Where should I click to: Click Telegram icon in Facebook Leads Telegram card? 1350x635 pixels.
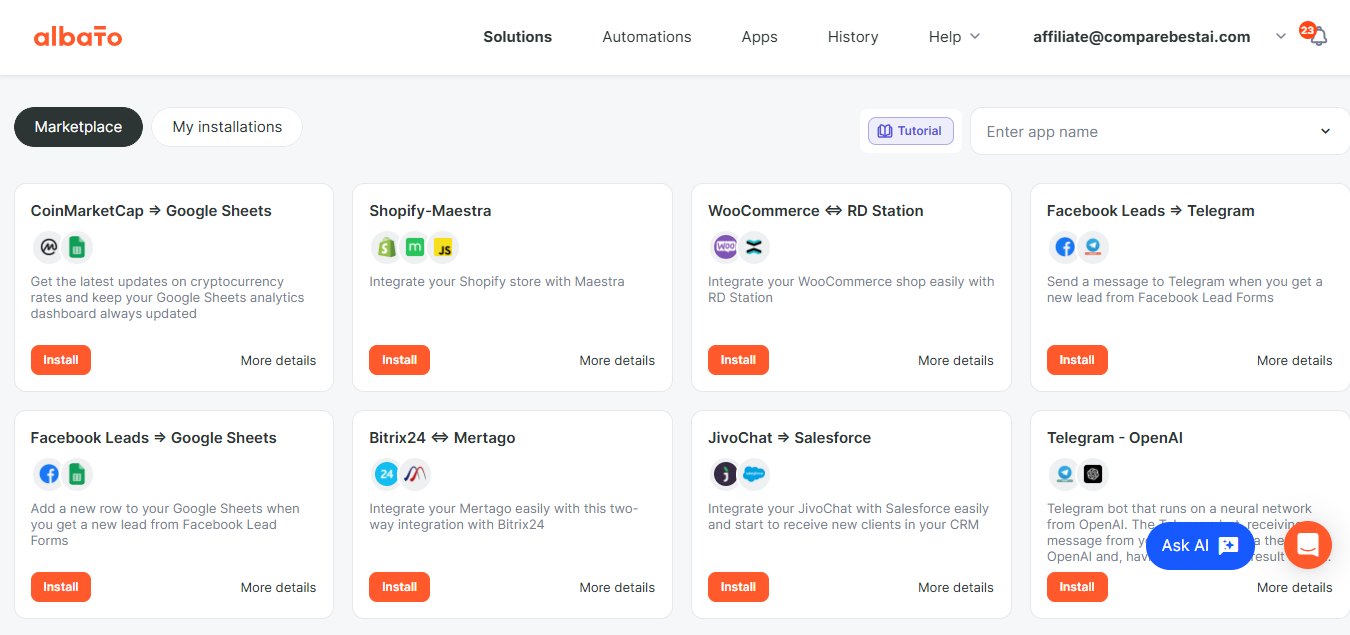point(1093,247)
